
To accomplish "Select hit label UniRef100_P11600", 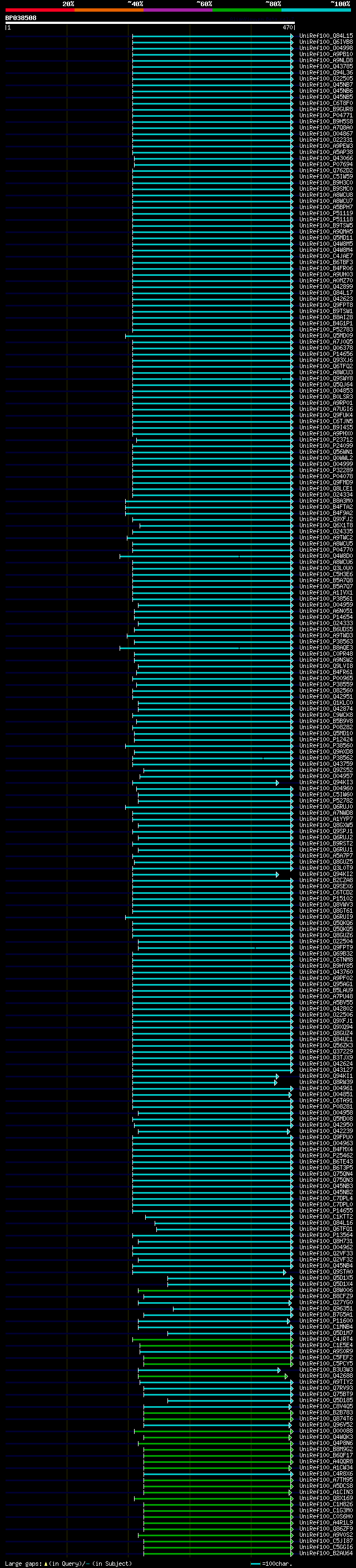I will coord(326,1321).
